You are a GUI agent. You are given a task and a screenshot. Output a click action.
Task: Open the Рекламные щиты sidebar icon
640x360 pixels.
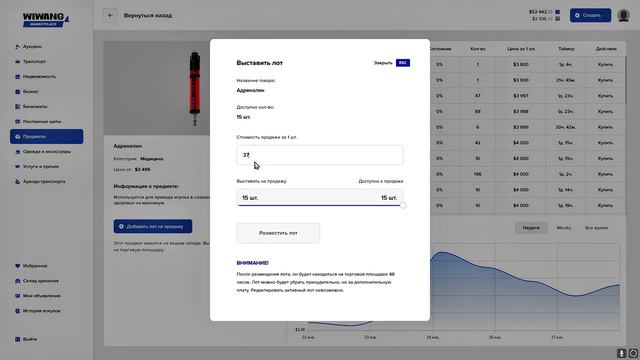(18, 121)
